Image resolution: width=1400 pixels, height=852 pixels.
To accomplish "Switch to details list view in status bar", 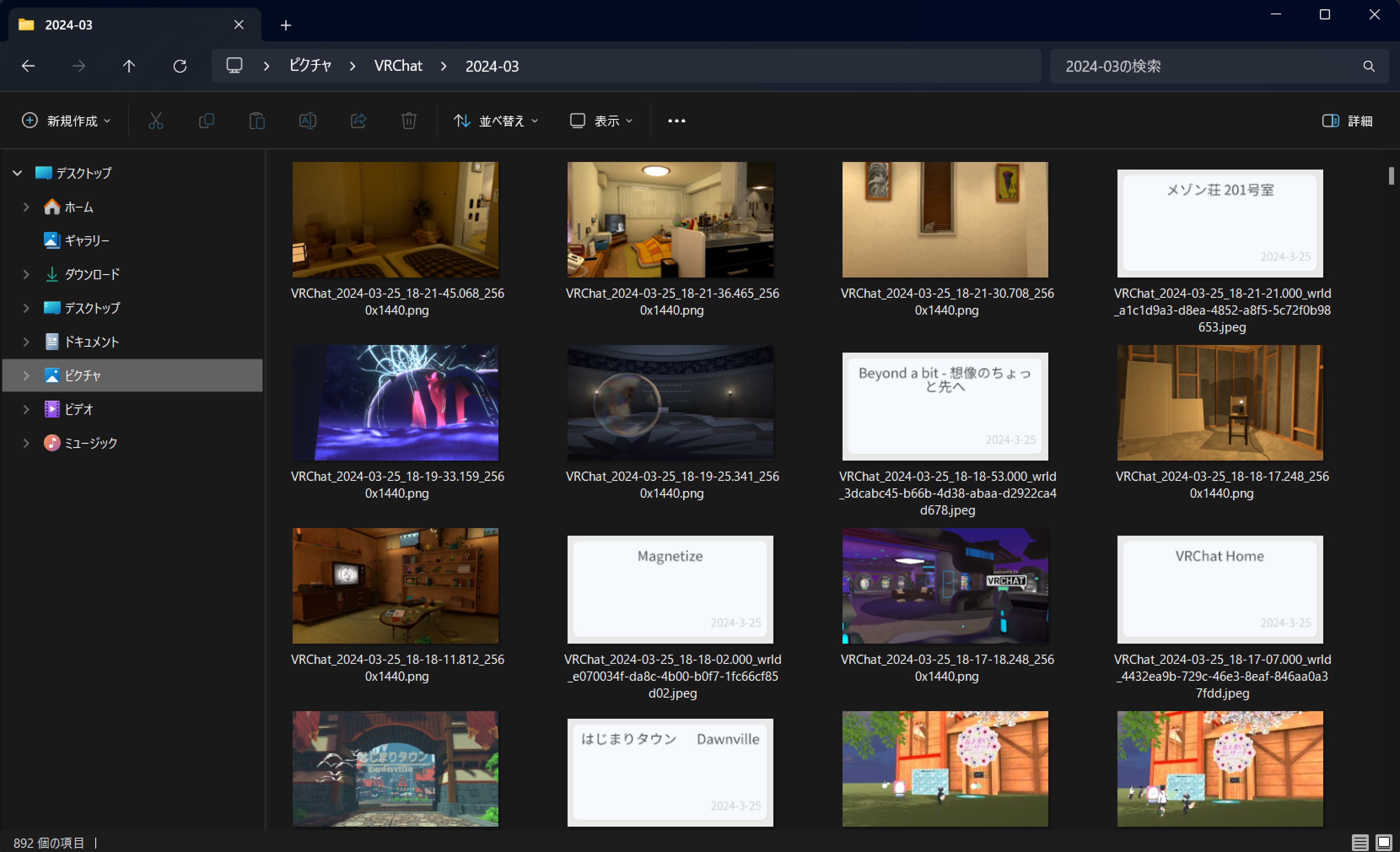I will [x=1360, y=842].
